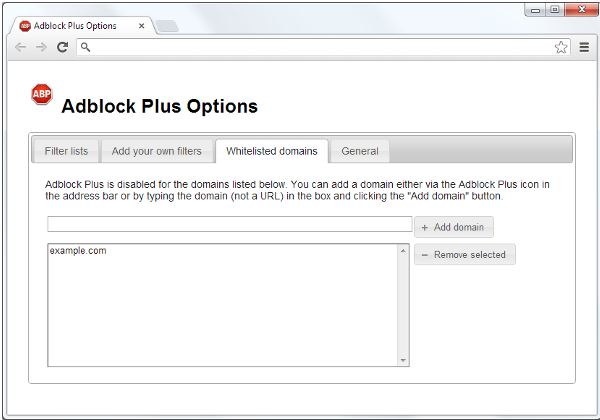Click the magnifier icon in the address bar
Viewport: 600px width, 420px height.
click(86, 47)
